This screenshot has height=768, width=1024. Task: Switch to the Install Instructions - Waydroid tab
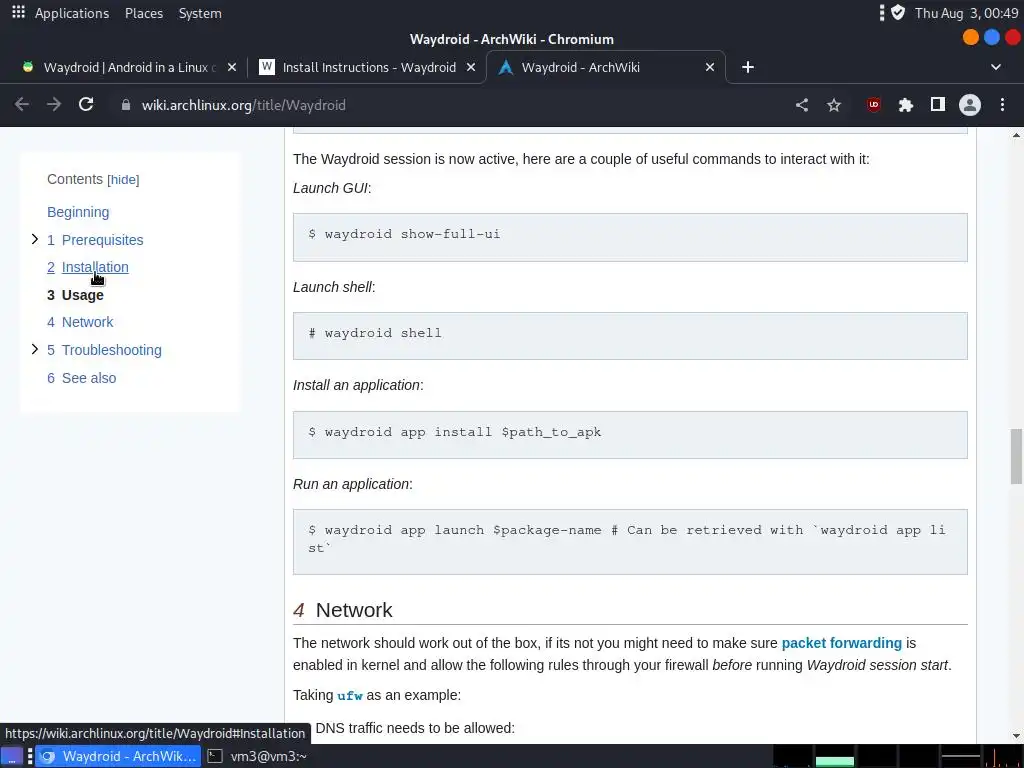click(367, 67)
